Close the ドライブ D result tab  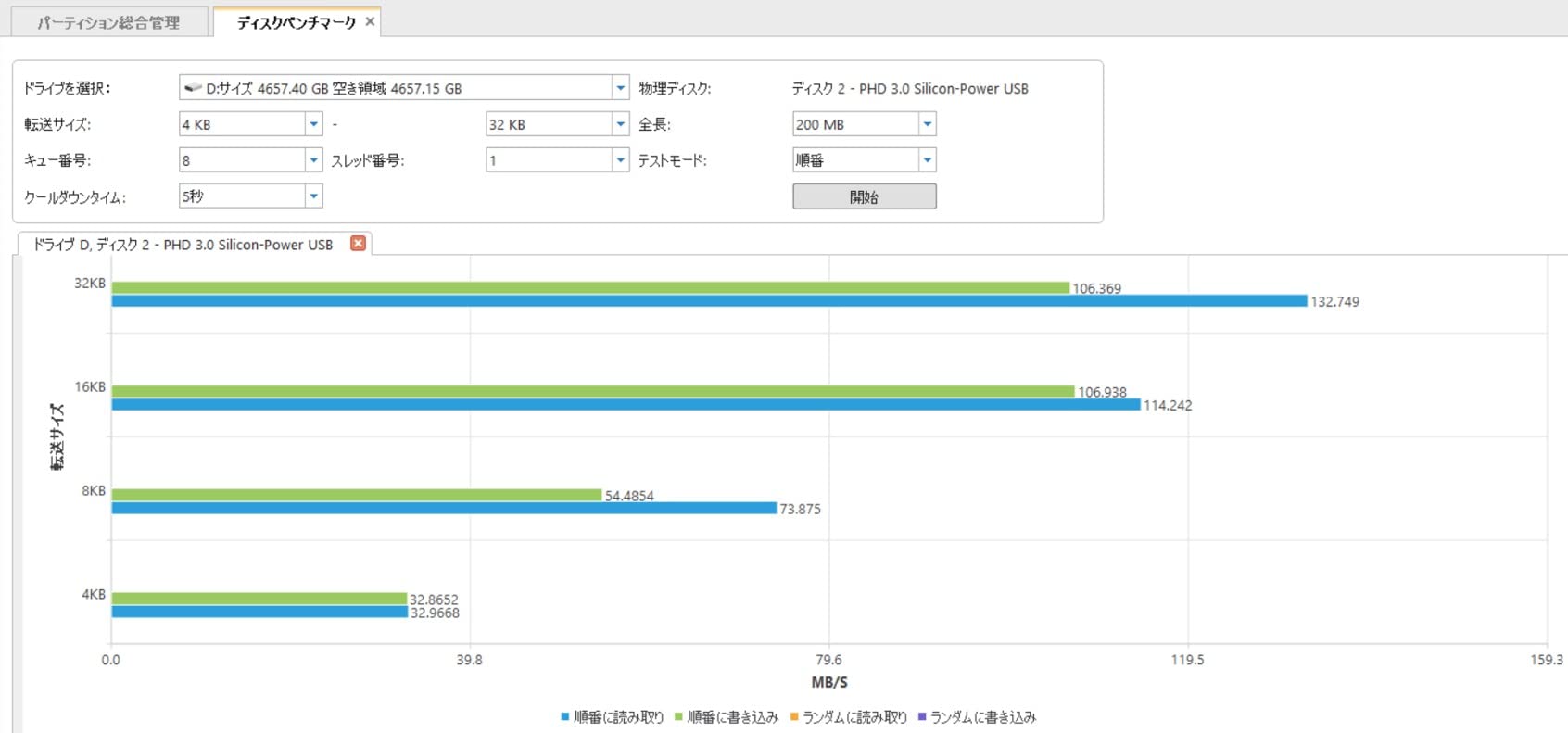[x=358, y=244]
